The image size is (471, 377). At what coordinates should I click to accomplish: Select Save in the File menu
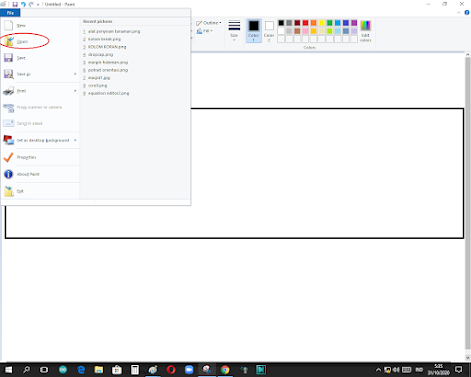(x=40, y=58)
